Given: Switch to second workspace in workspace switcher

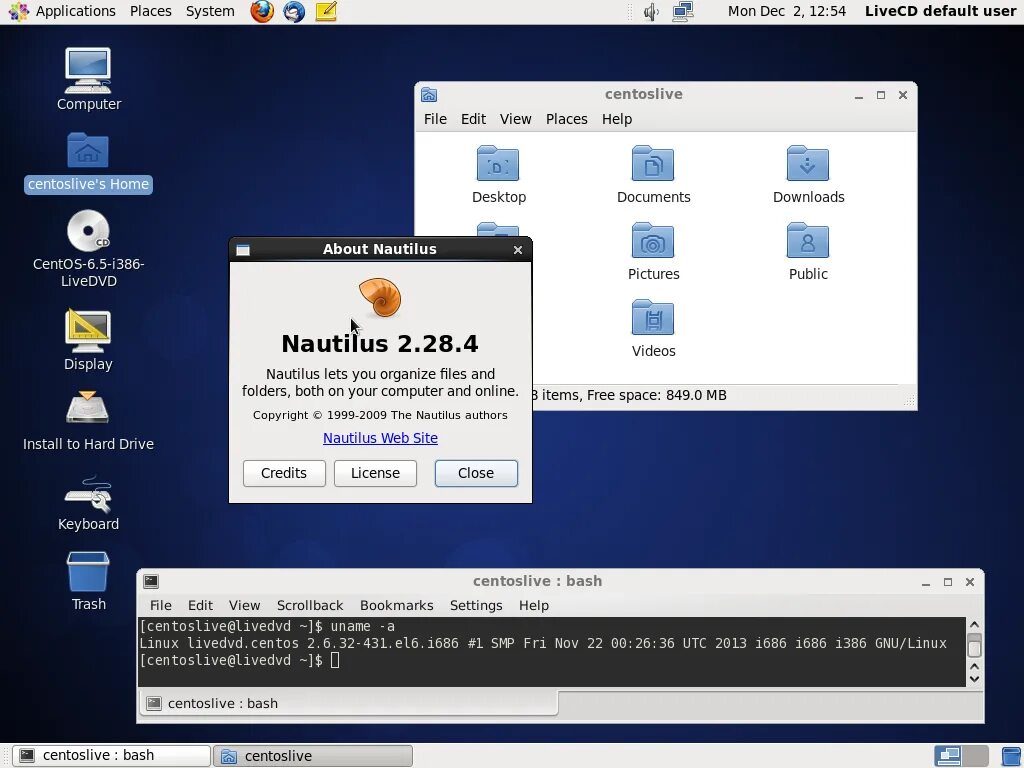Looking at the screenshot, I should (x=975, y=756).
